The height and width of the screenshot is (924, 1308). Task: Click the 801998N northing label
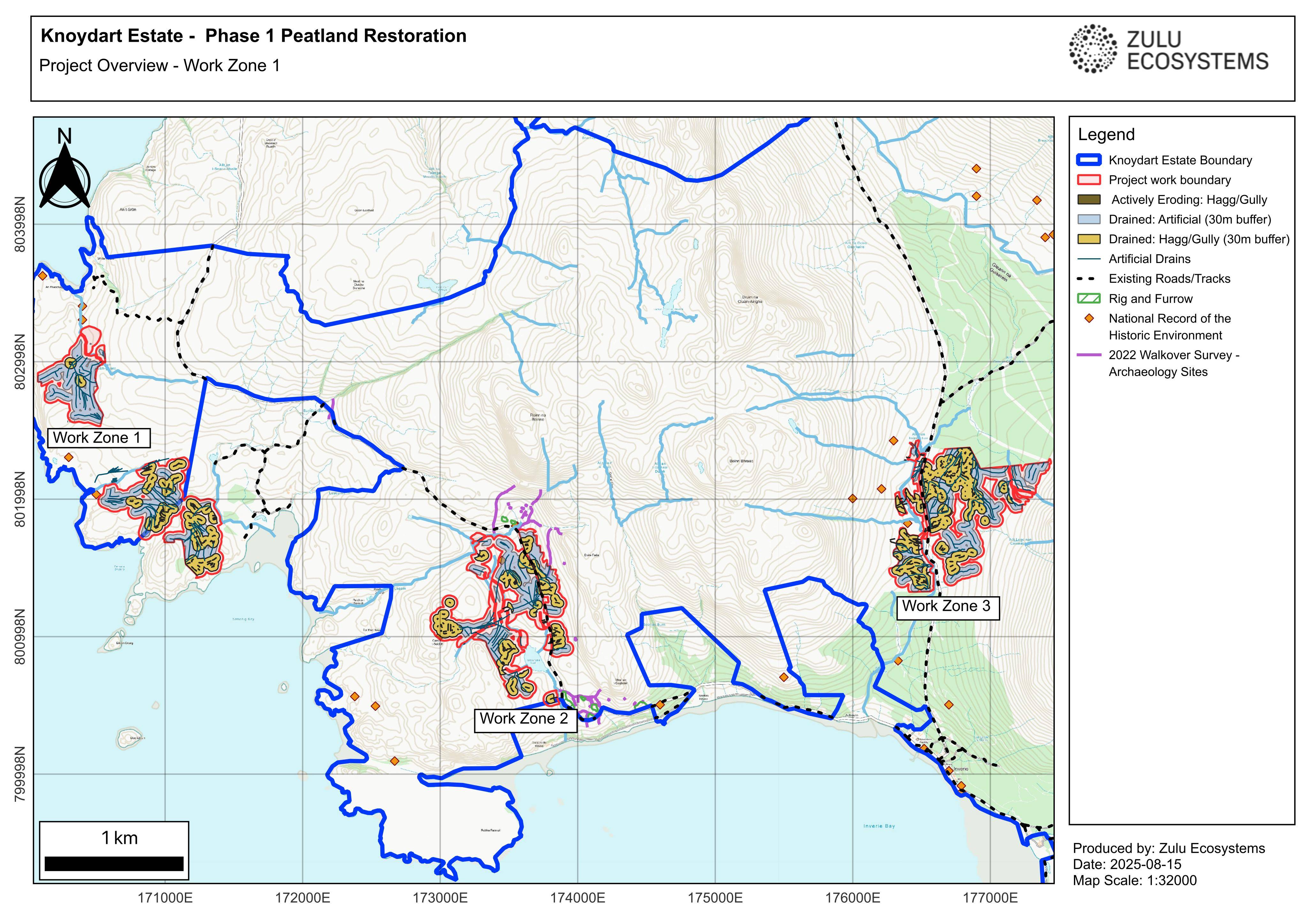[20, 499]
